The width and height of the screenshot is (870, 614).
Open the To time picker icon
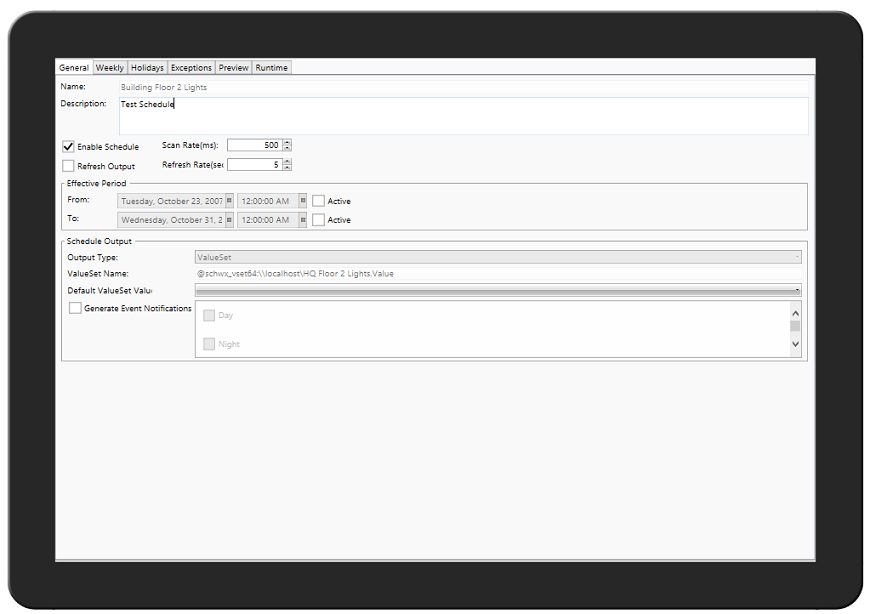[x=303, y=220]
